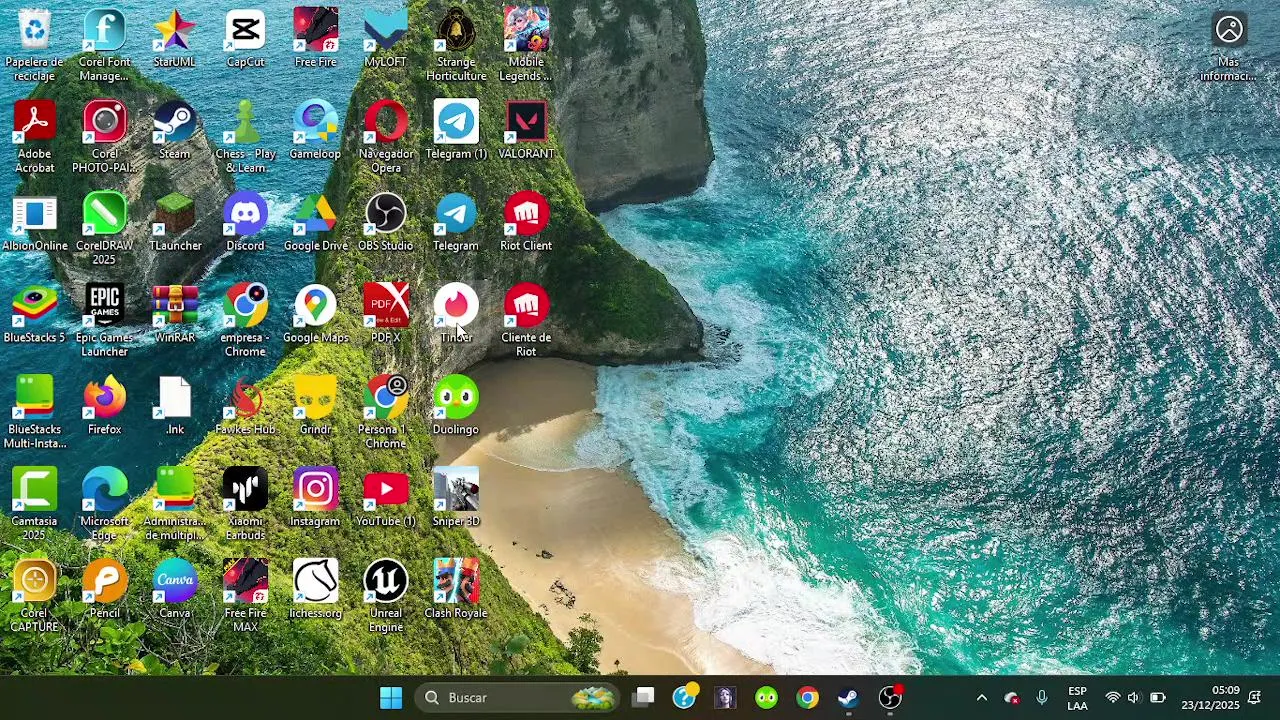Select the Duolingo desktop icon
This screenshot has height=720, width=1280.
pyautogui.click(x=456, y=407)
